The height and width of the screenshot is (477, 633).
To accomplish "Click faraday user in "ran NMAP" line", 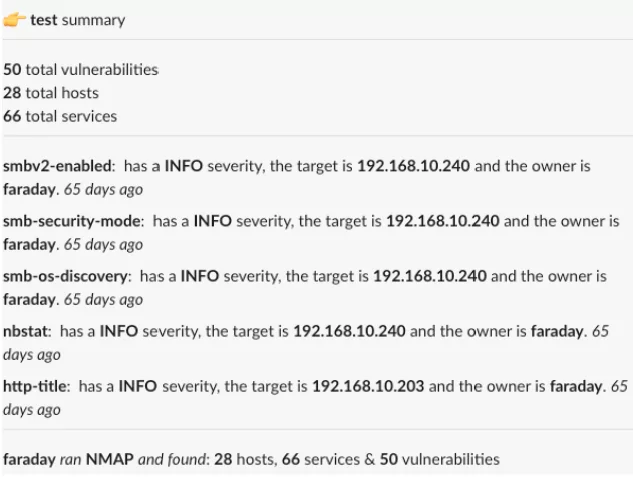I will (x=27, y=459).
